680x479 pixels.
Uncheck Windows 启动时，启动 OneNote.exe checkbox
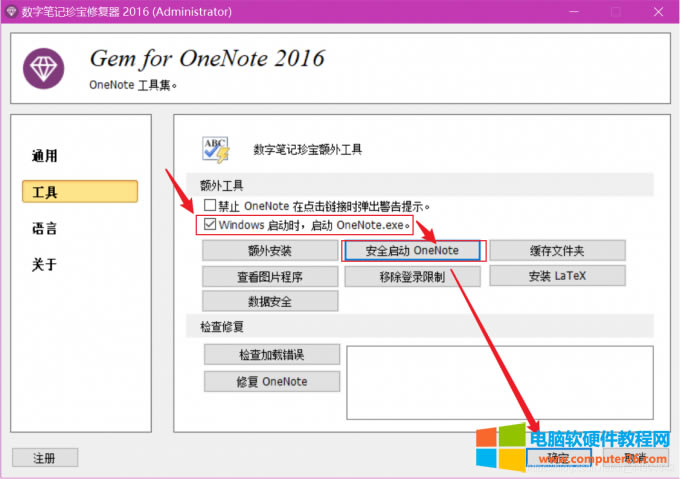pos(210,224)
